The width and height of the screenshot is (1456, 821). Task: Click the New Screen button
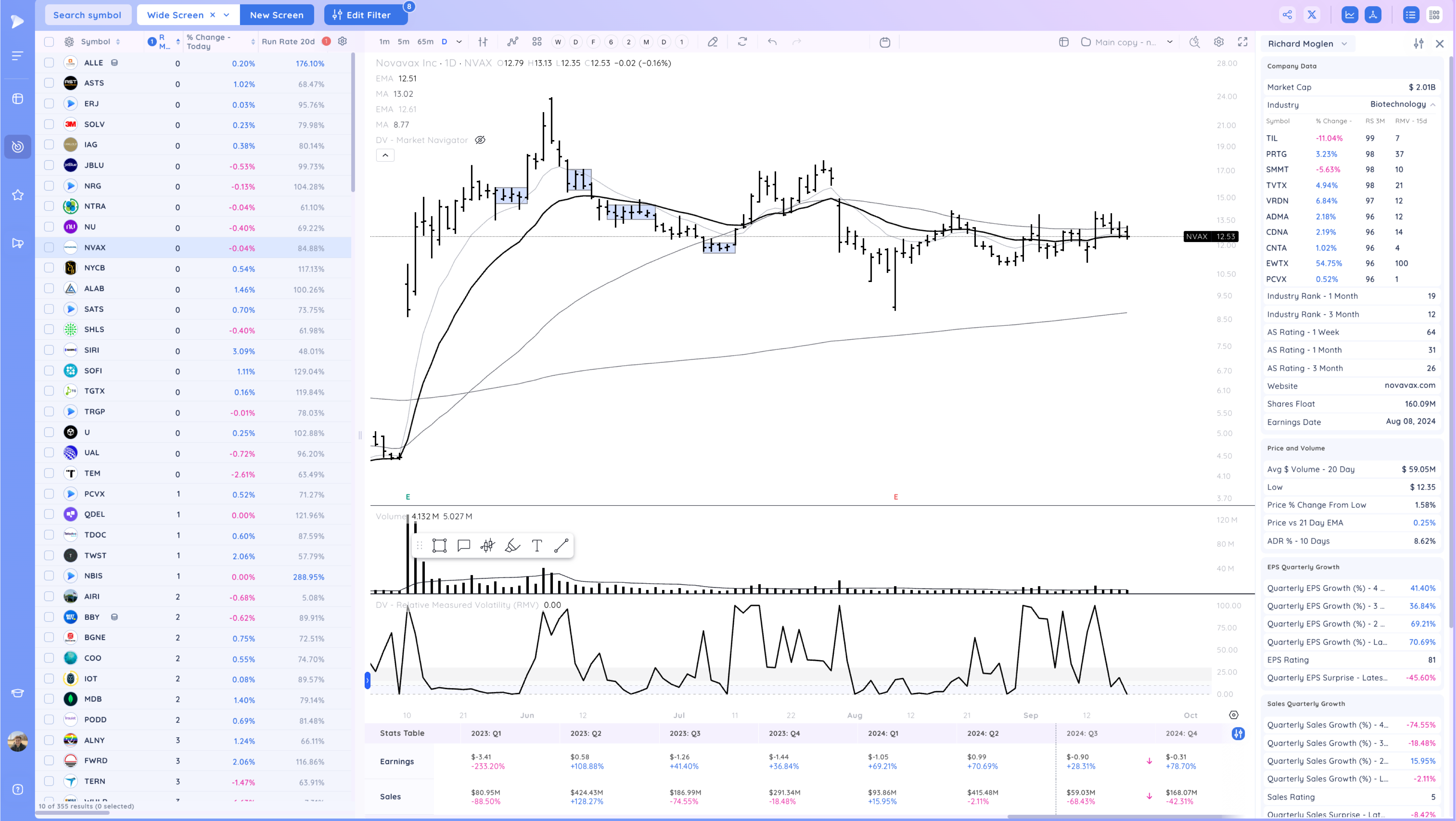point(276,15)
